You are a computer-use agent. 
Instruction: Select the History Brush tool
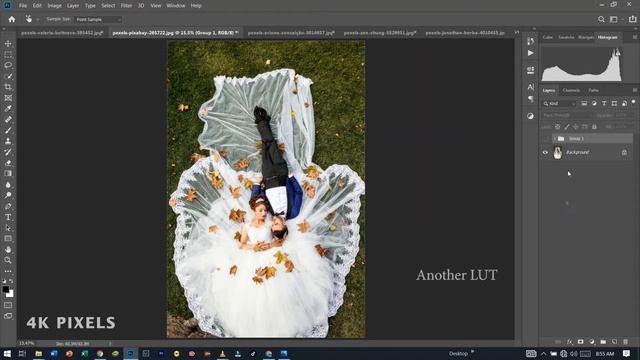[8, 152]
